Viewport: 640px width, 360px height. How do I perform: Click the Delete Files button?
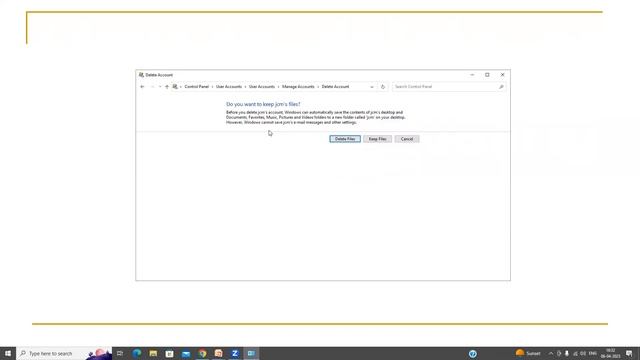point(345,139)
